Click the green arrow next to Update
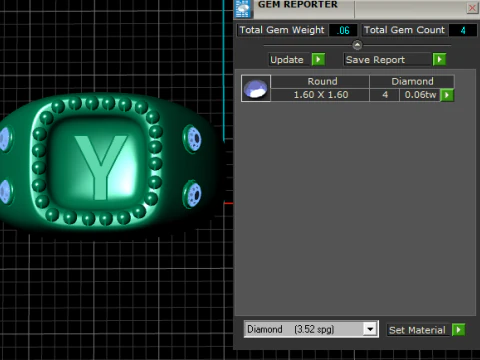The height and width of the screenshot is (360, 480). point(318,60)
